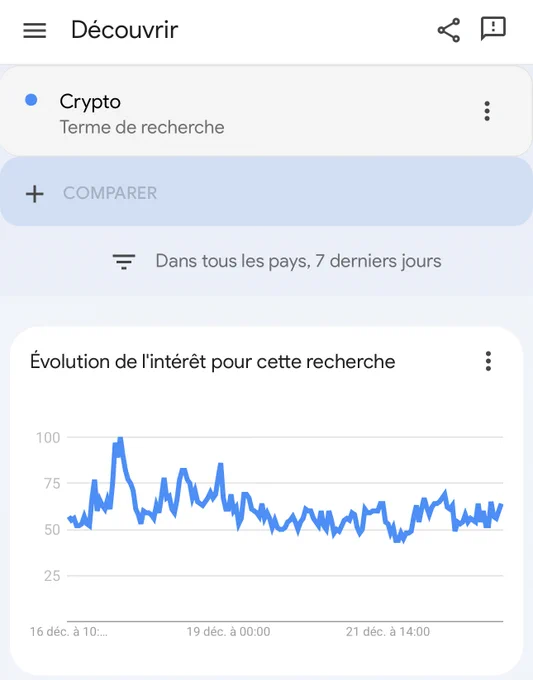Image resolution: width=533 pixels, height=680 pixels.
Task: Click the blue Crypto color dot
Action: point(31,100)
